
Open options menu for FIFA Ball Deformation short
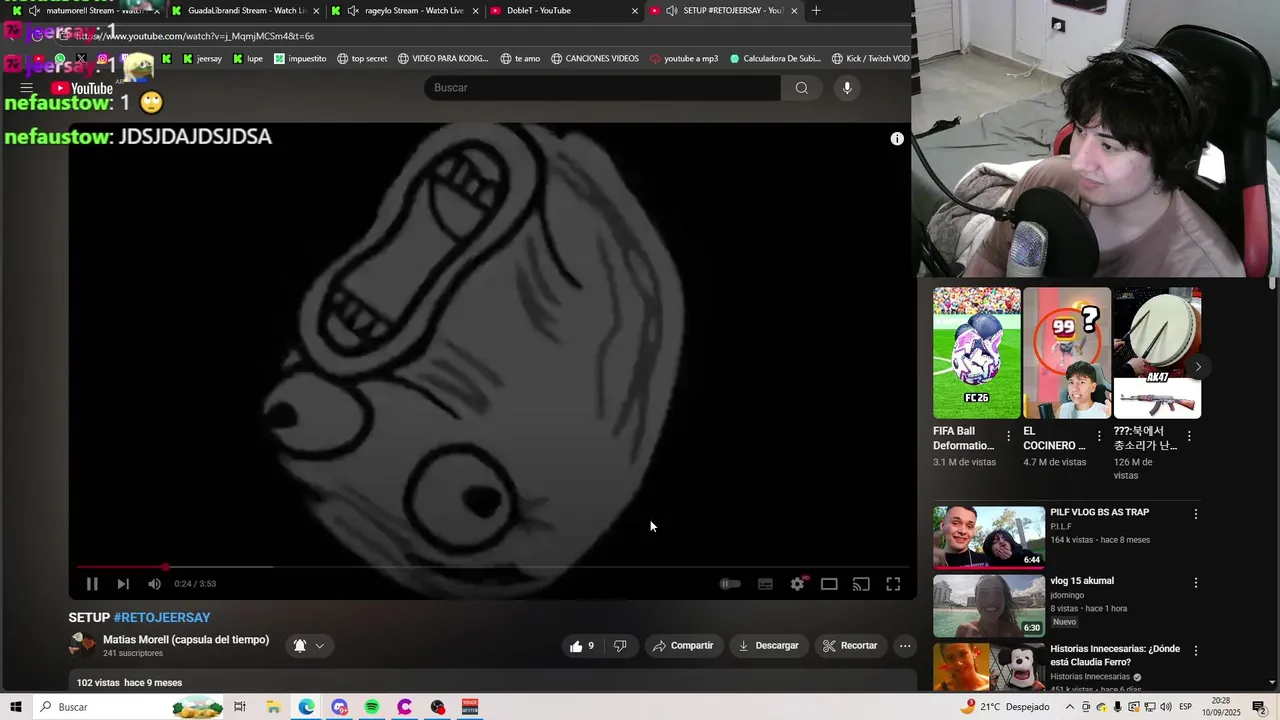tap(1008, 436)
